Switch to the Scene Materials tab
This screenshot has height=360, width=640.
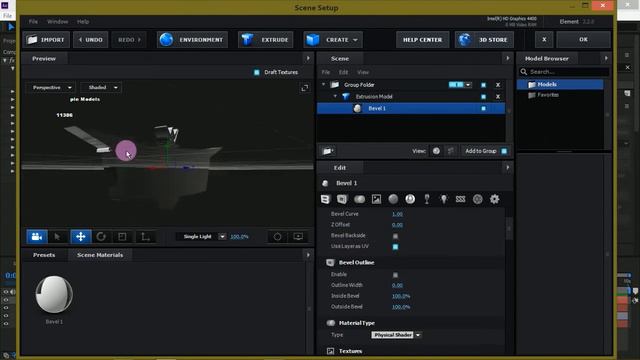pos(100,255)
